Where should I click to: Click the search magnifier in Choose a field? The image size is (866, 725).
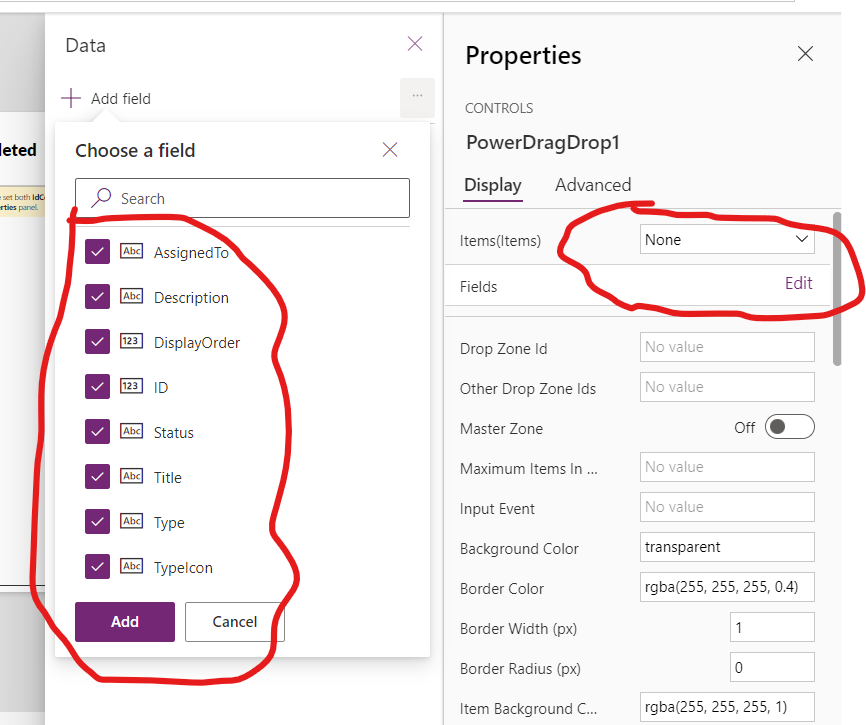[101, 197]
